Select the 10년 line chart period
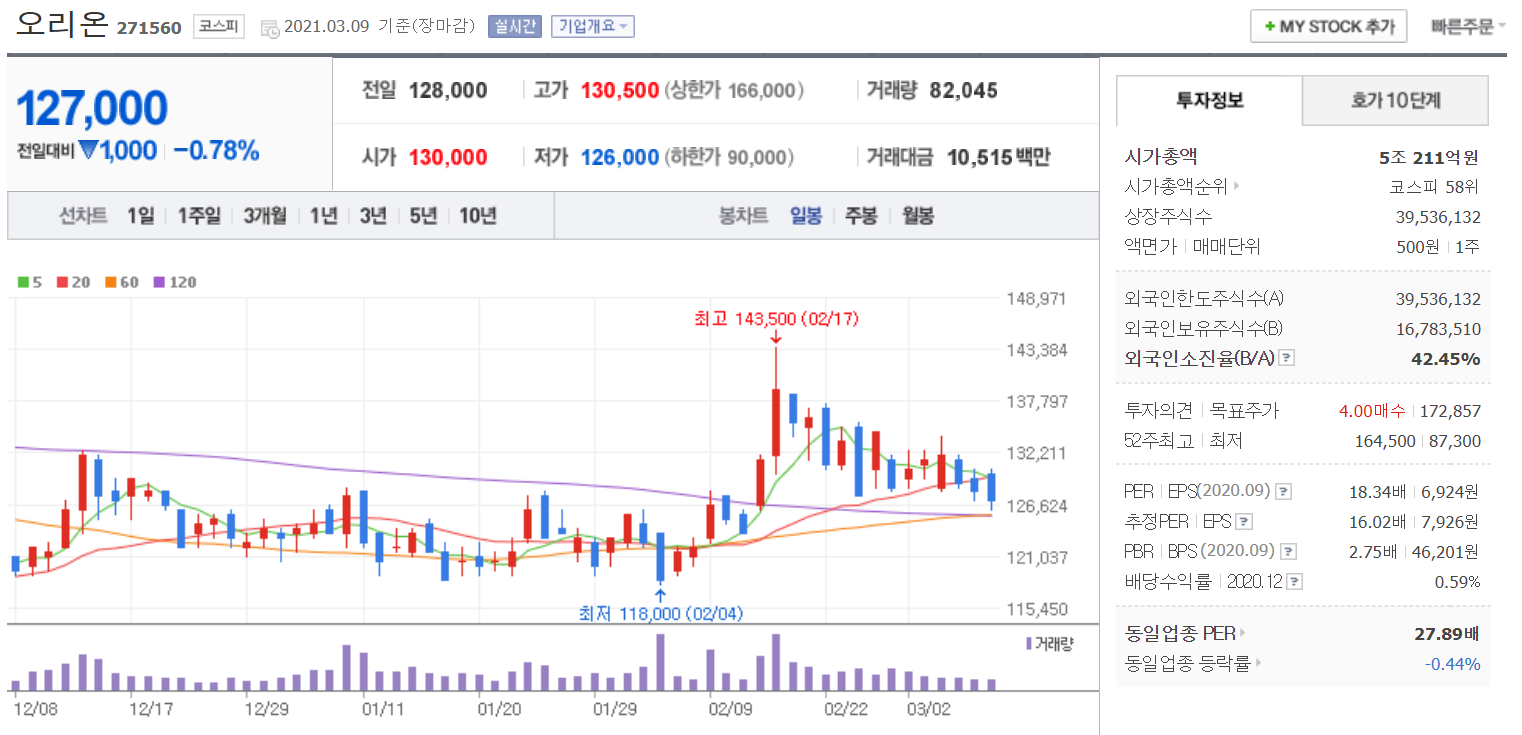Screen dimensions: 1522x735 (478, 215)
